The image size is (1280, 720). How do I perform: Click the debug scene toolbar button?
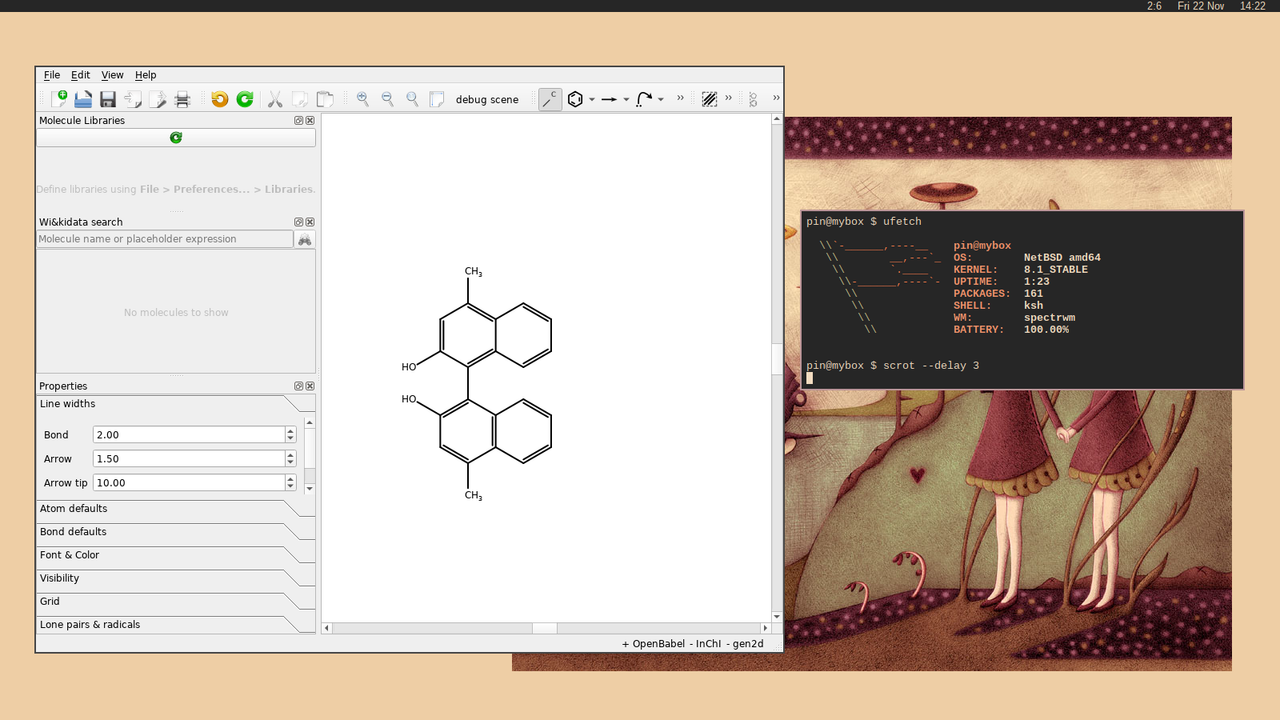pyautogui.click(x=487, y=99)
